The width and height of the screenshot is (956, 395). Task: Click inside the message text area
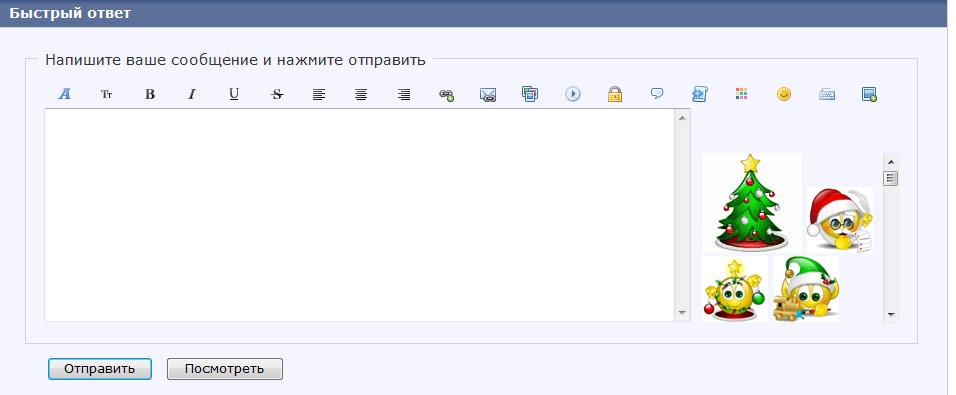tap(360, 215)
